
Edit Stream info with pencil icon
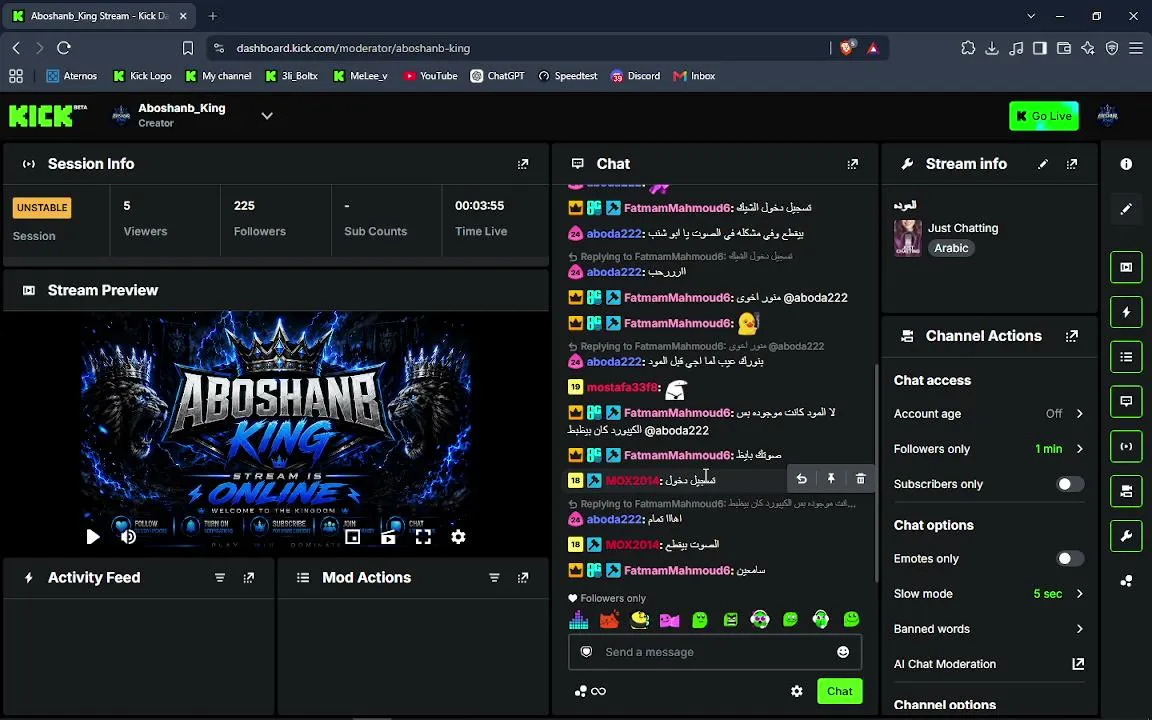(1043, 164)
